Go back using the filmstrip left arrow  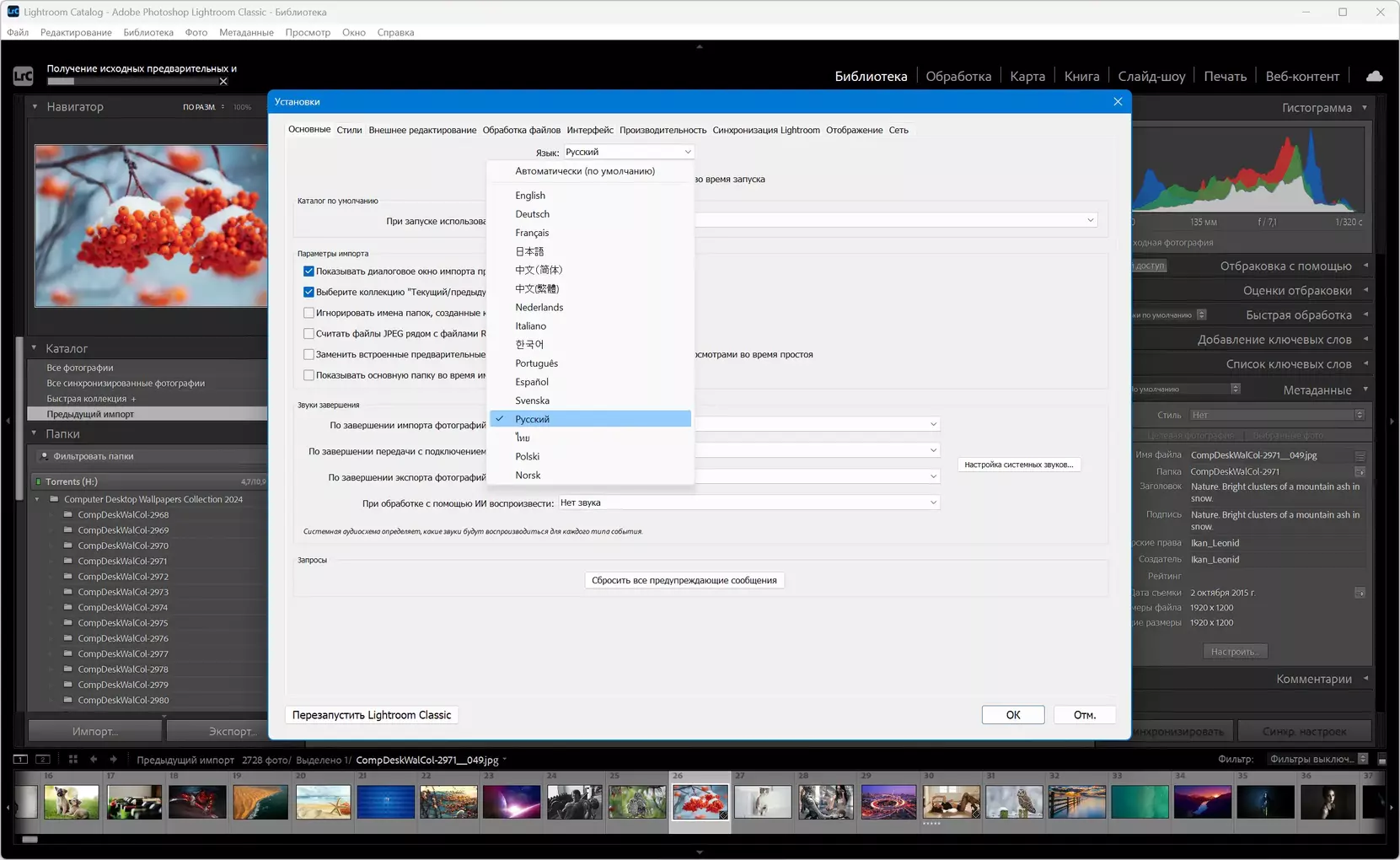click(x=94, y=760)
